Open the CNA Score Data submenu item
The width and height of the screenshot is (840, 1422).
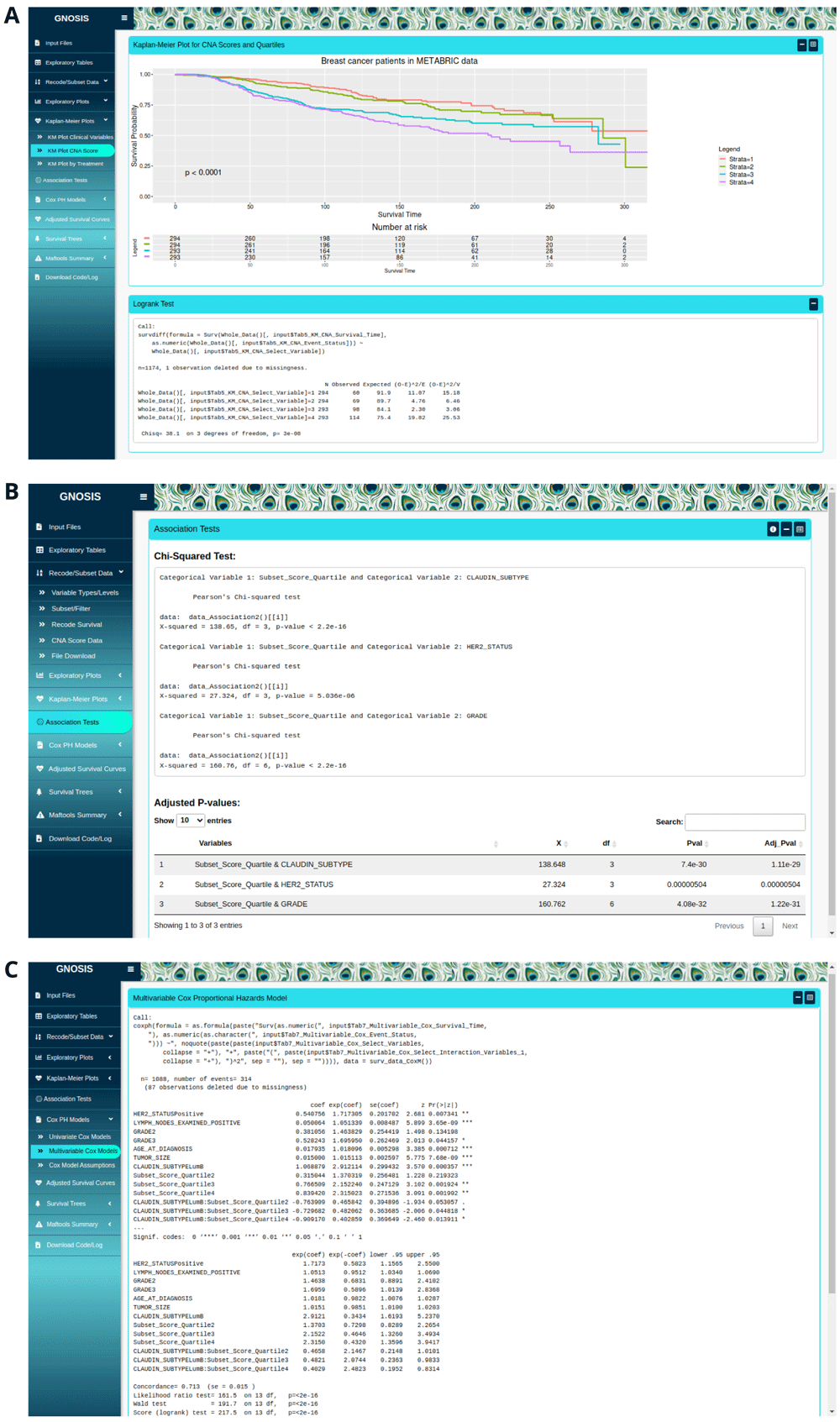pos(76,640)
